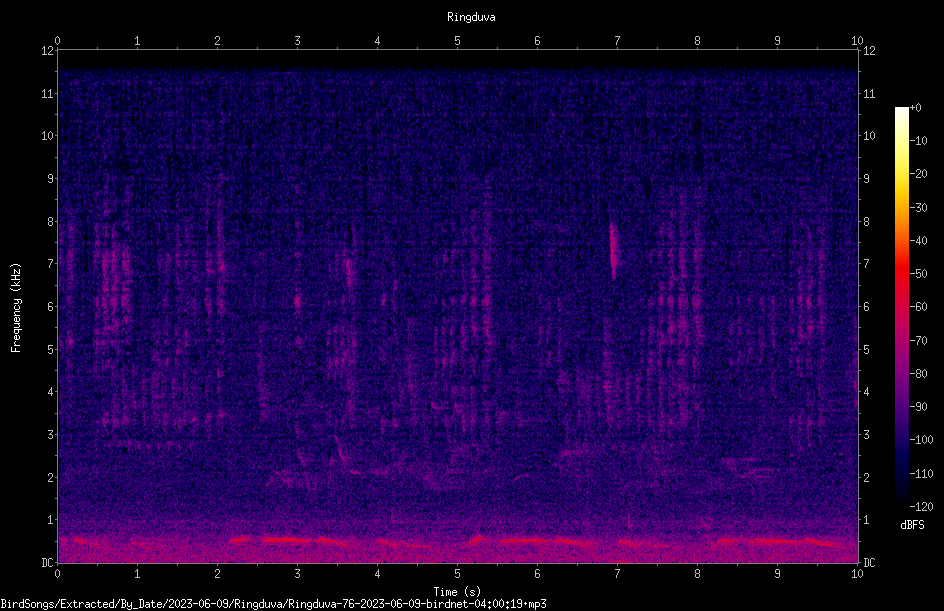The image size is (944, 611).
Task: Click the -110 label on the color scale
Action: coord(921,474)
